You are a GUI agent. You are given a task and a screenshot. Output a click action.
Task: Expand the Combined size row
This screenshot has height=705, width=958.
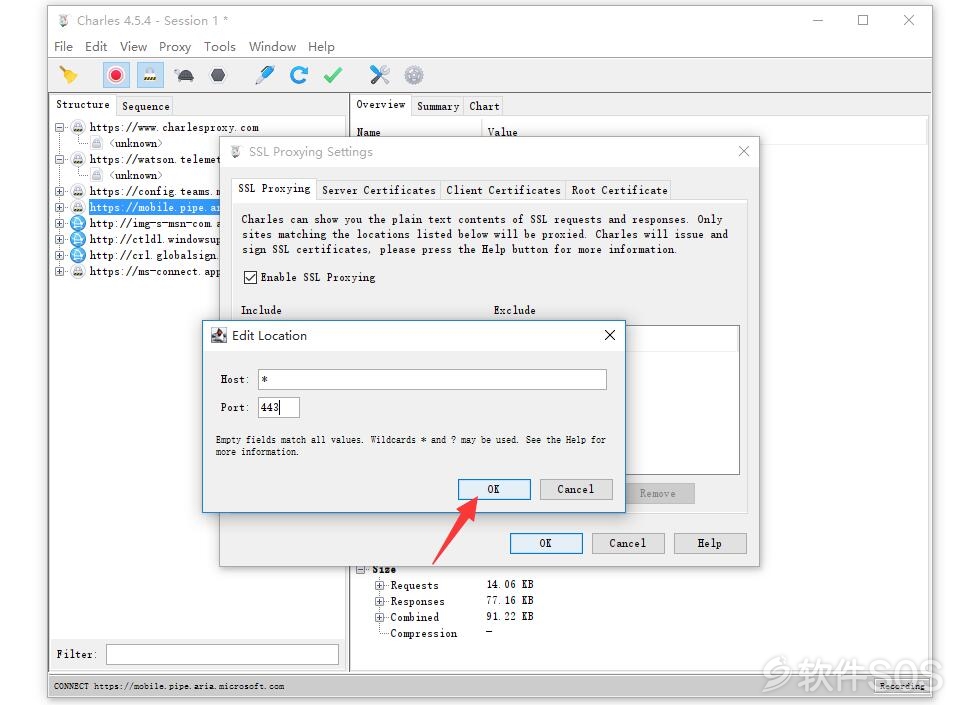pyautogui.click(x=379, y=617)
